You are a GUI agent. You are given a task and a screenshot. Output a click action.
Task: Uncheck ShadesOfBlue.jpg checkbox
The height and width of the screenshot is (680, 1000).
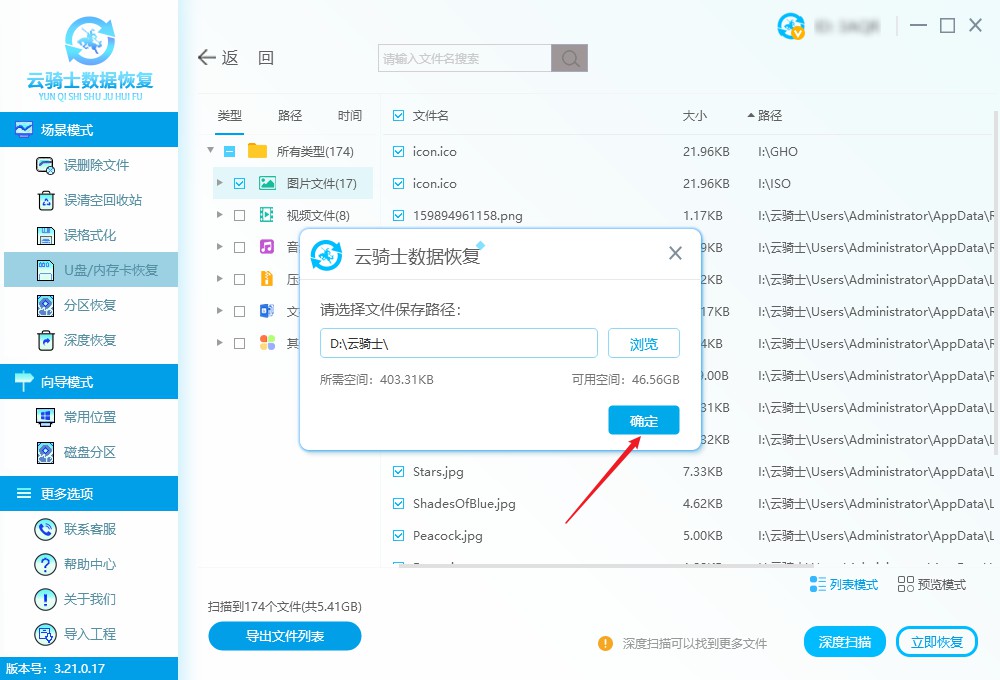399,503
